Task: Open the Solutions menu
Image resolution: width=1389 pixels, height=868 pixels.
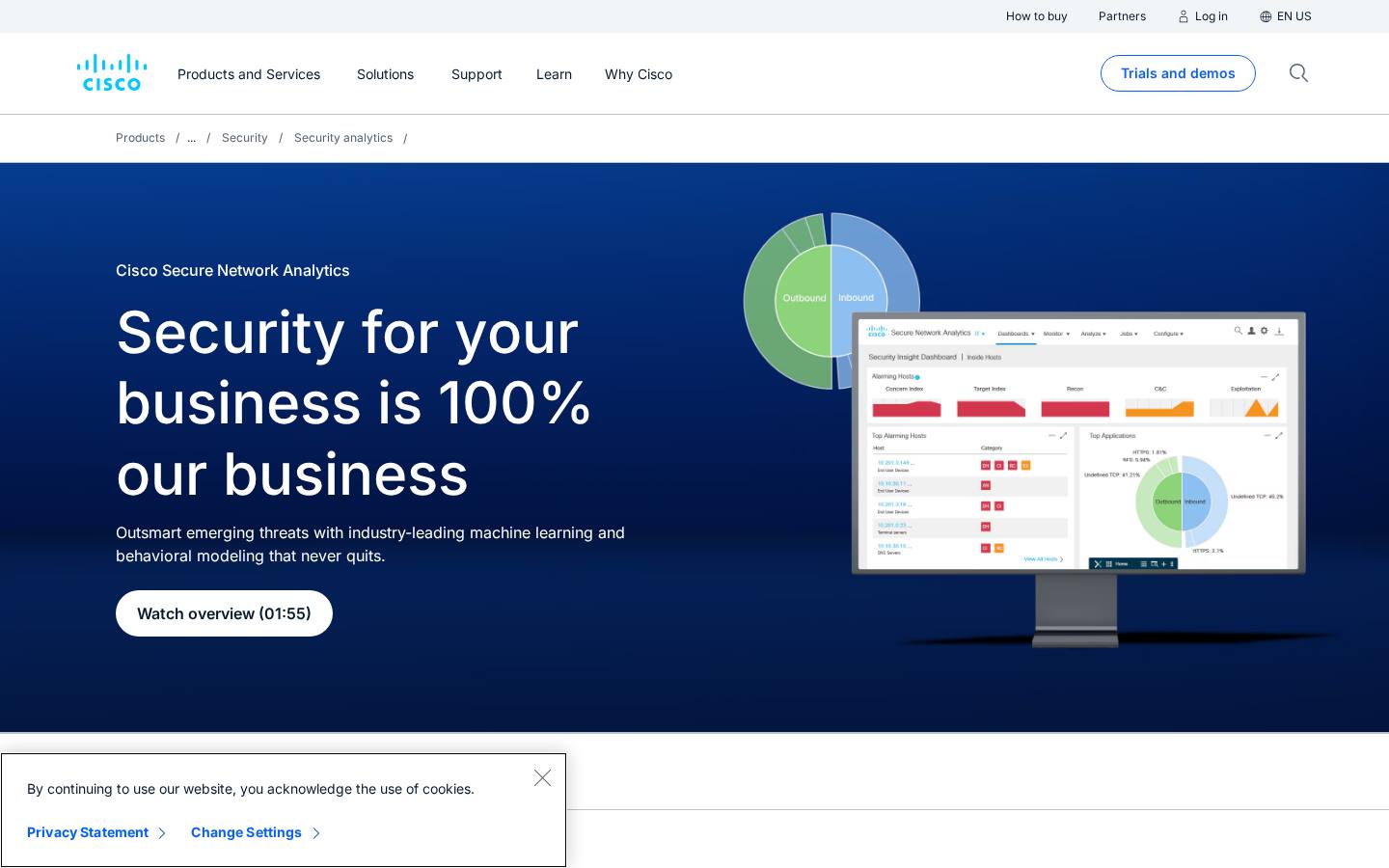Action: click(385, 74)
